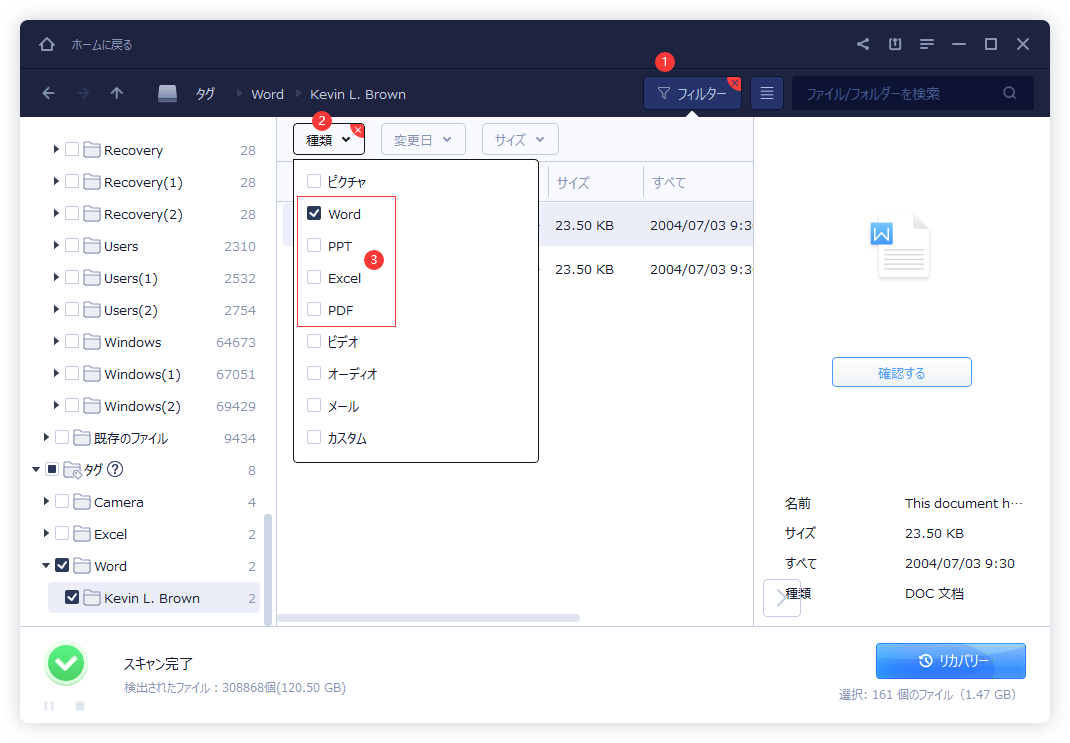This screenshot has height=743, width=1070.
Task: Click the share icon in title bar
Action: 863,44
